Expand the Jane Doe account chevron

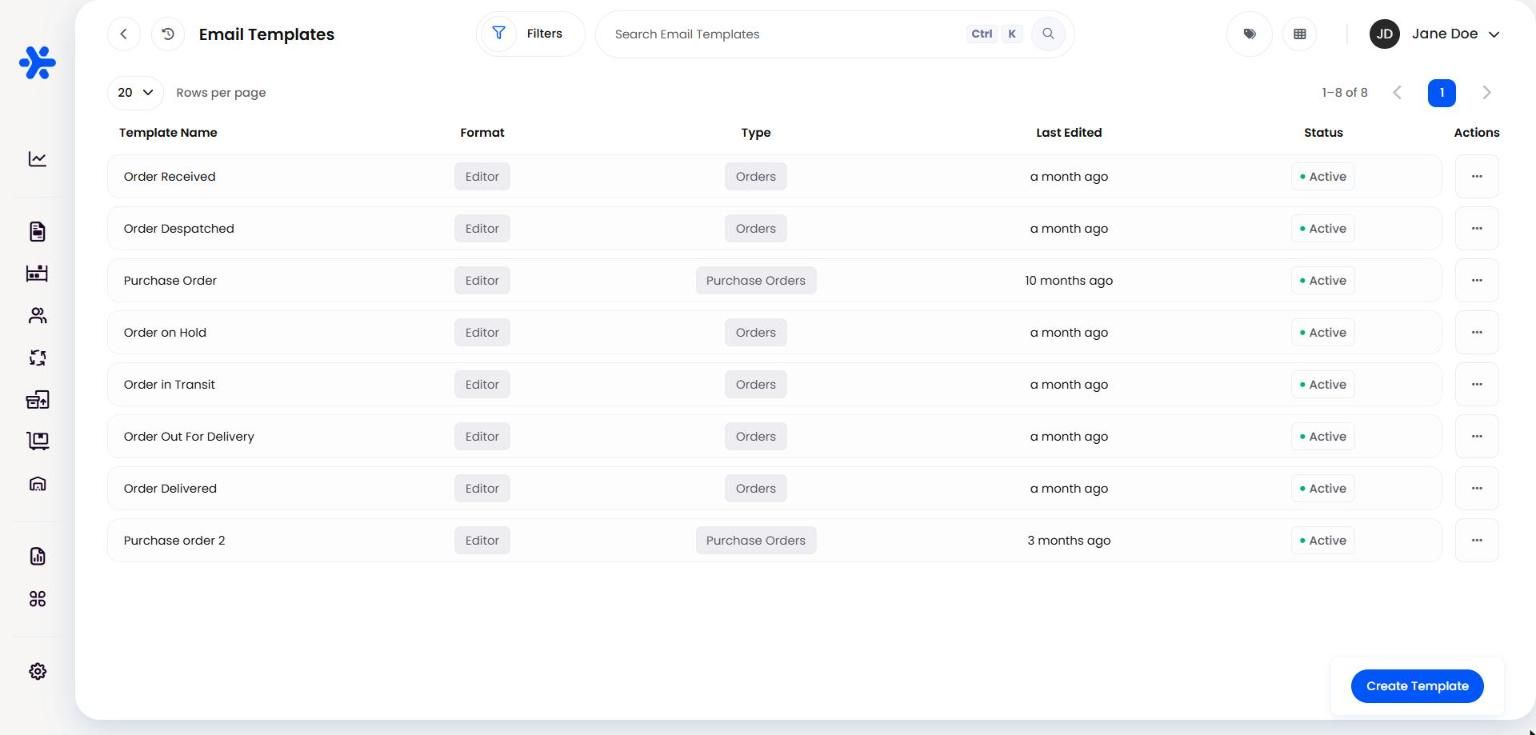1494,35
